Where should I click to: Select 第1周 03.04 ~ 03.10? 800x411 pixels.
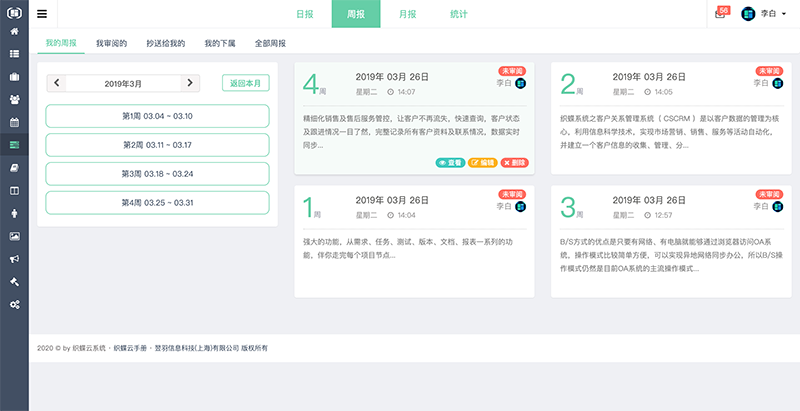coord(157,116)
